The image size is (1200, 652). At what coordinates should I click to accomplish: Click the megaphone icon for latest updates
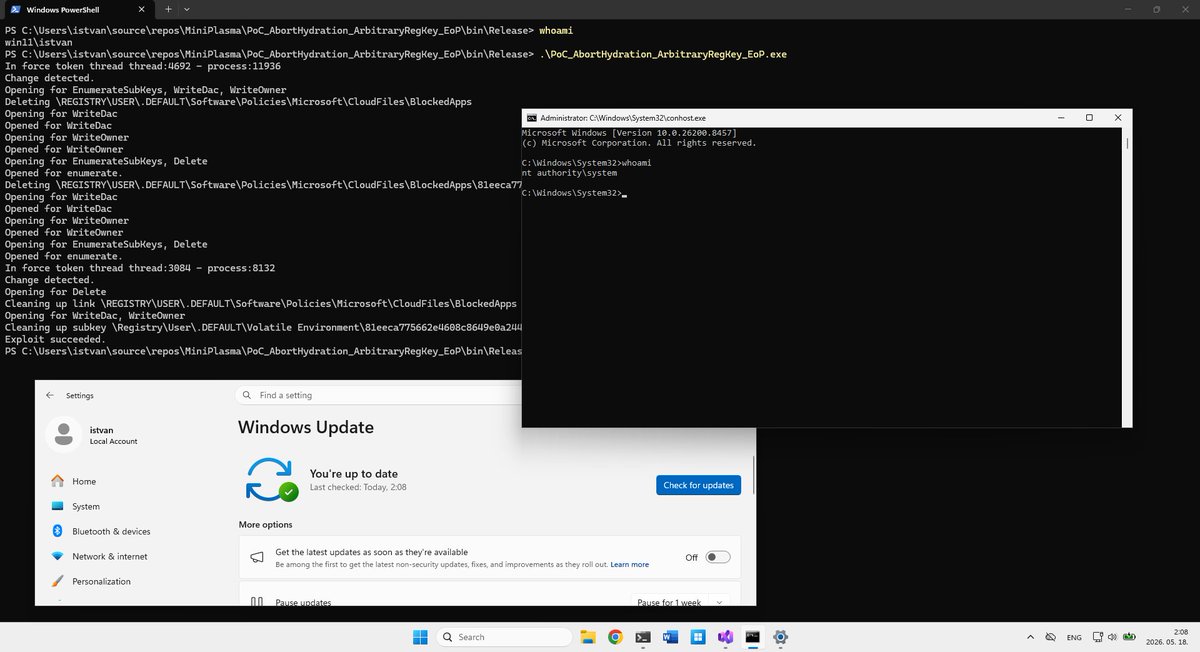(257, 557)
